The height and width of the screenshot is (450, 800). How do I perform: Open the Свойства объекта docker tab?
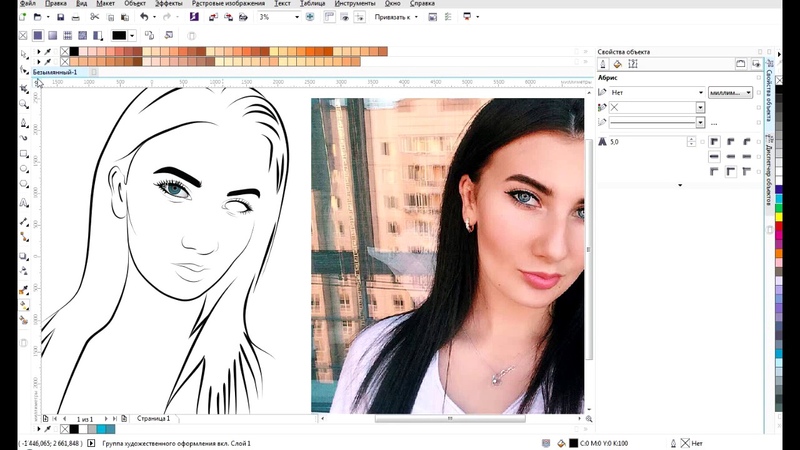(x=769, y=94)
